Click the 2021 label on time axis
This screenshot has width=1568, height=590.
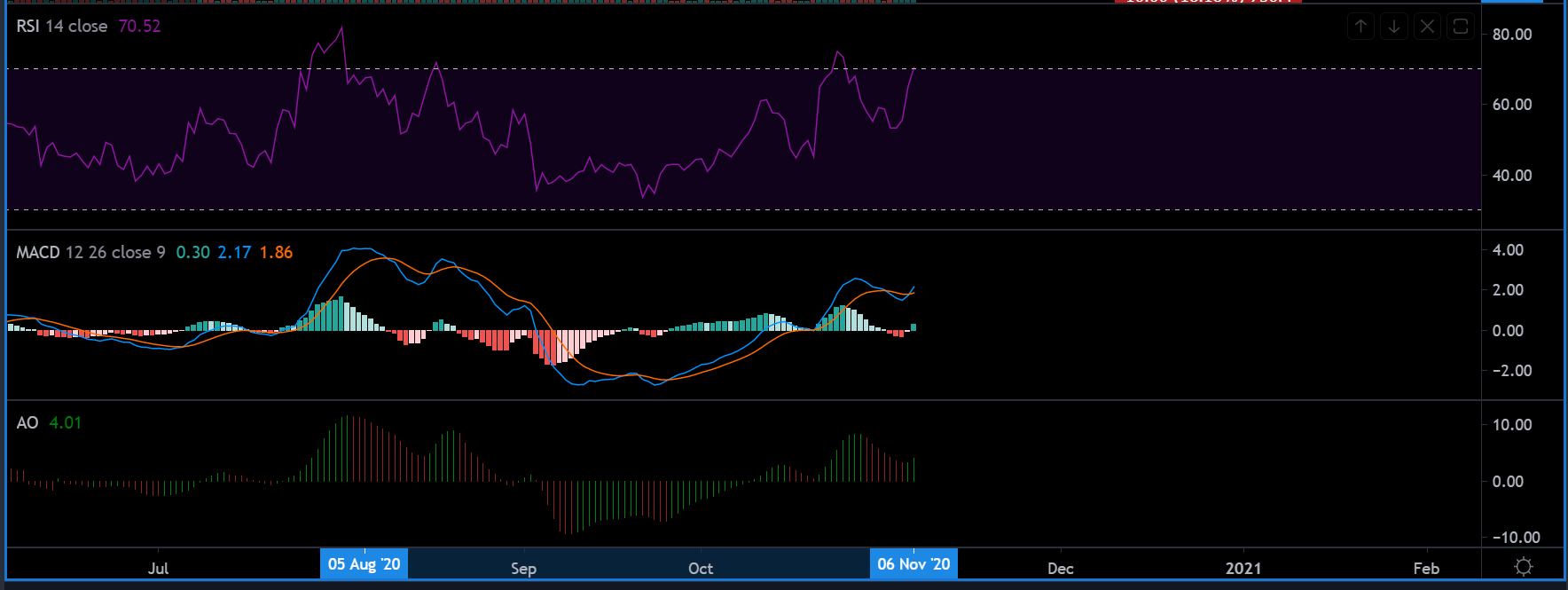pyautogui.click(x=1243, y=569)
